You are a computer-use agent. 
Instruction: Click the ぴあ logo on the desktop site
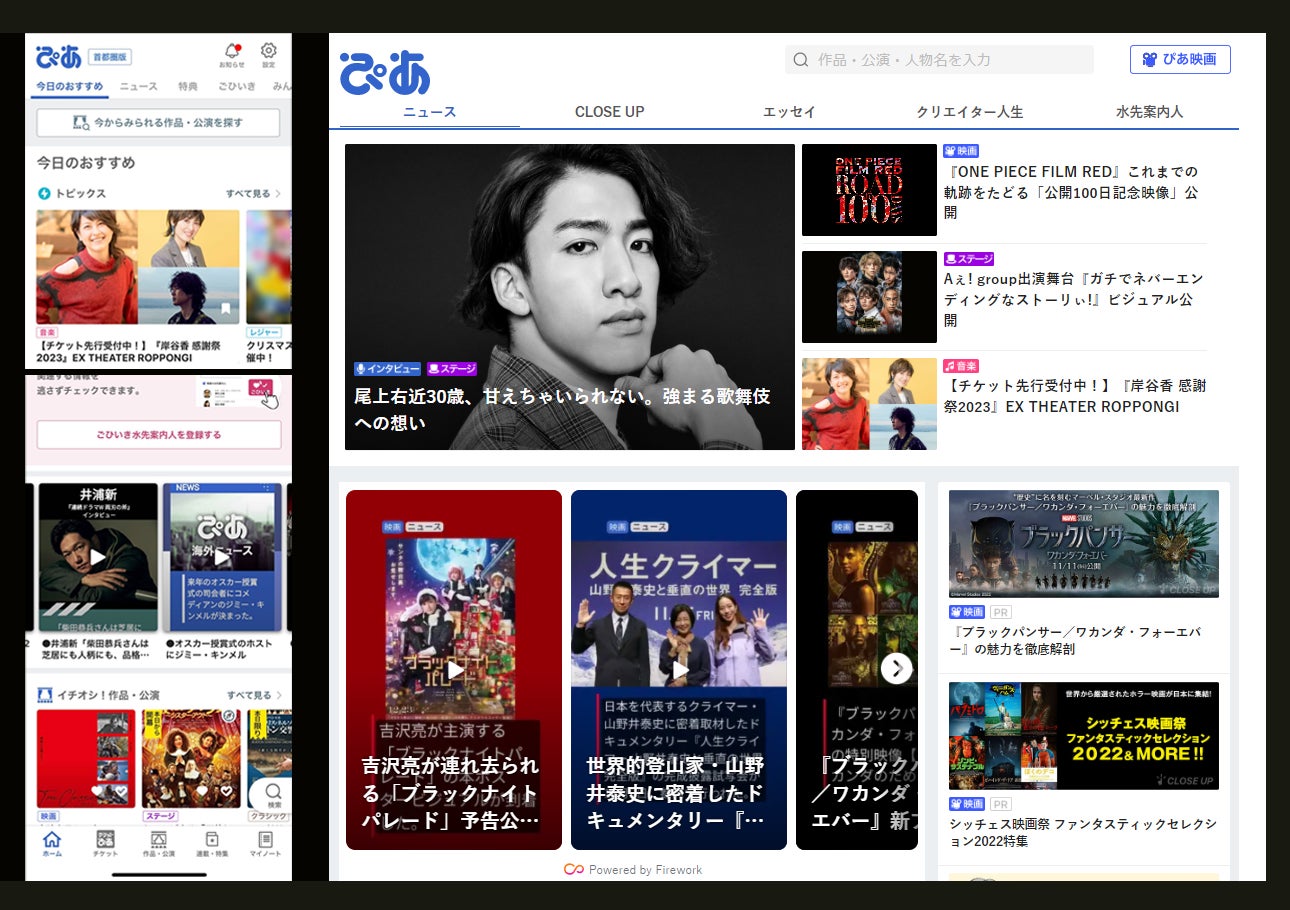pos(384,73)
